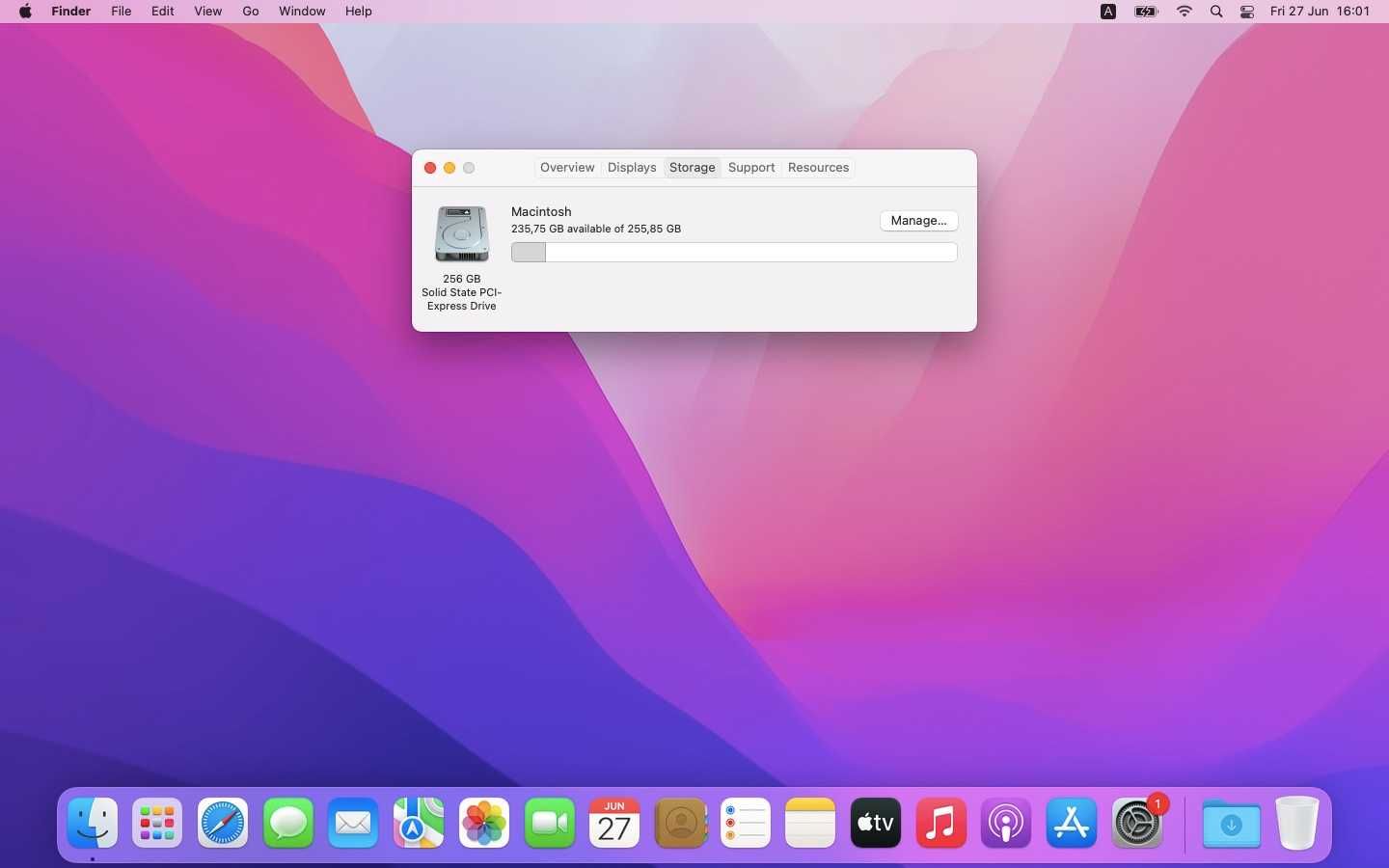The height and width of the screenshot is (868, 1389).
Task: Launch Maps from the Dock
Action: (x=419, y=824)
